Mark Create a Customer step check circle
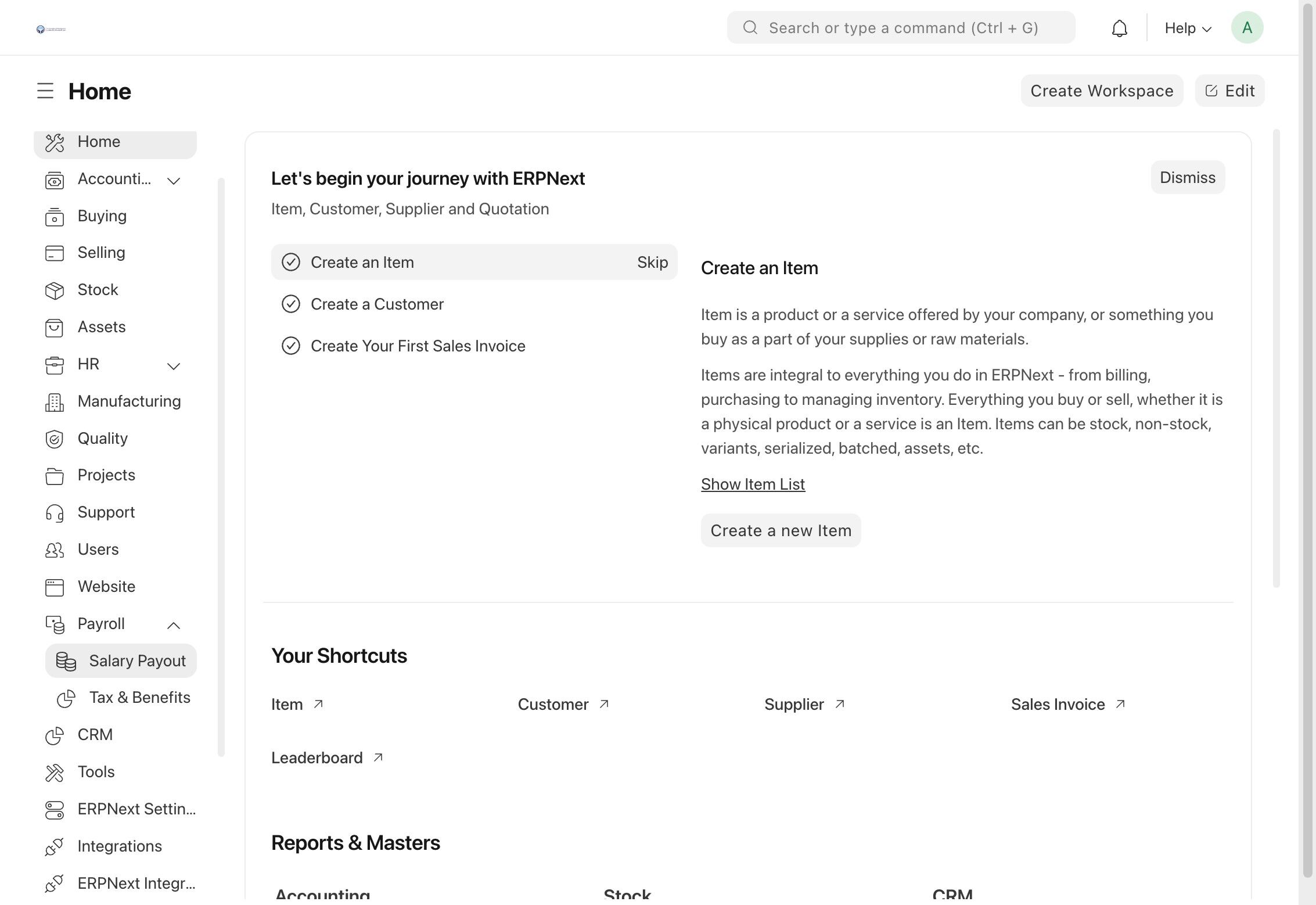Screen dimensions: 1316x905 291,304
